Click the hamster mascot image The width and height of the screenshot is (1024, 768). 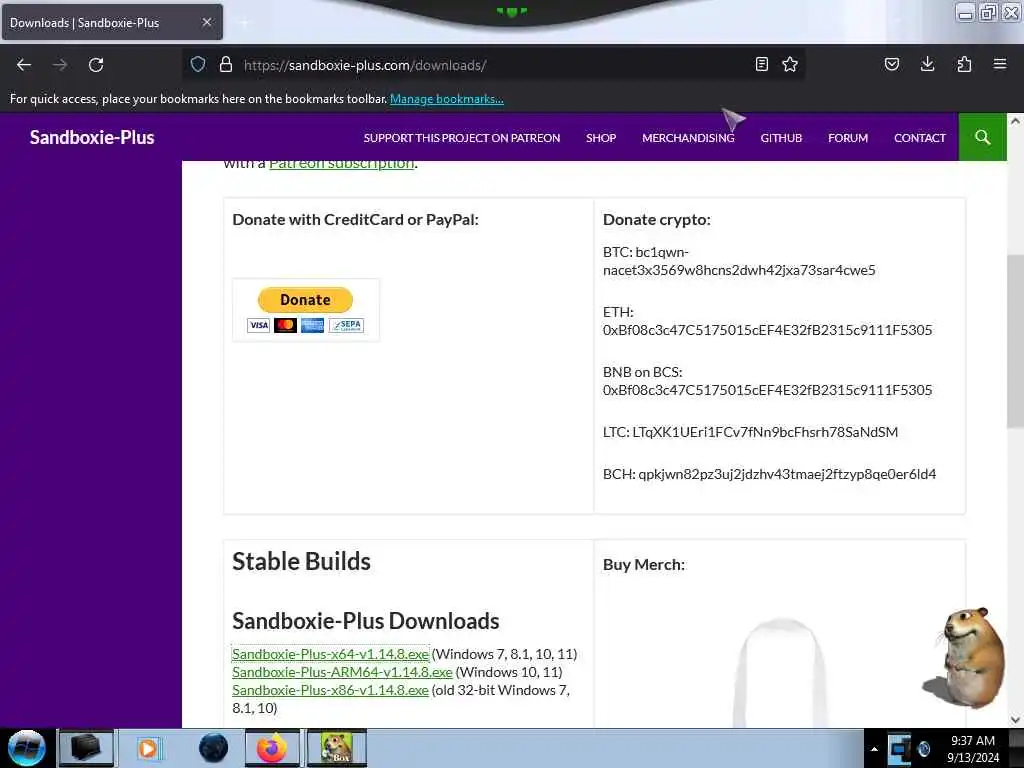[965, 657]
